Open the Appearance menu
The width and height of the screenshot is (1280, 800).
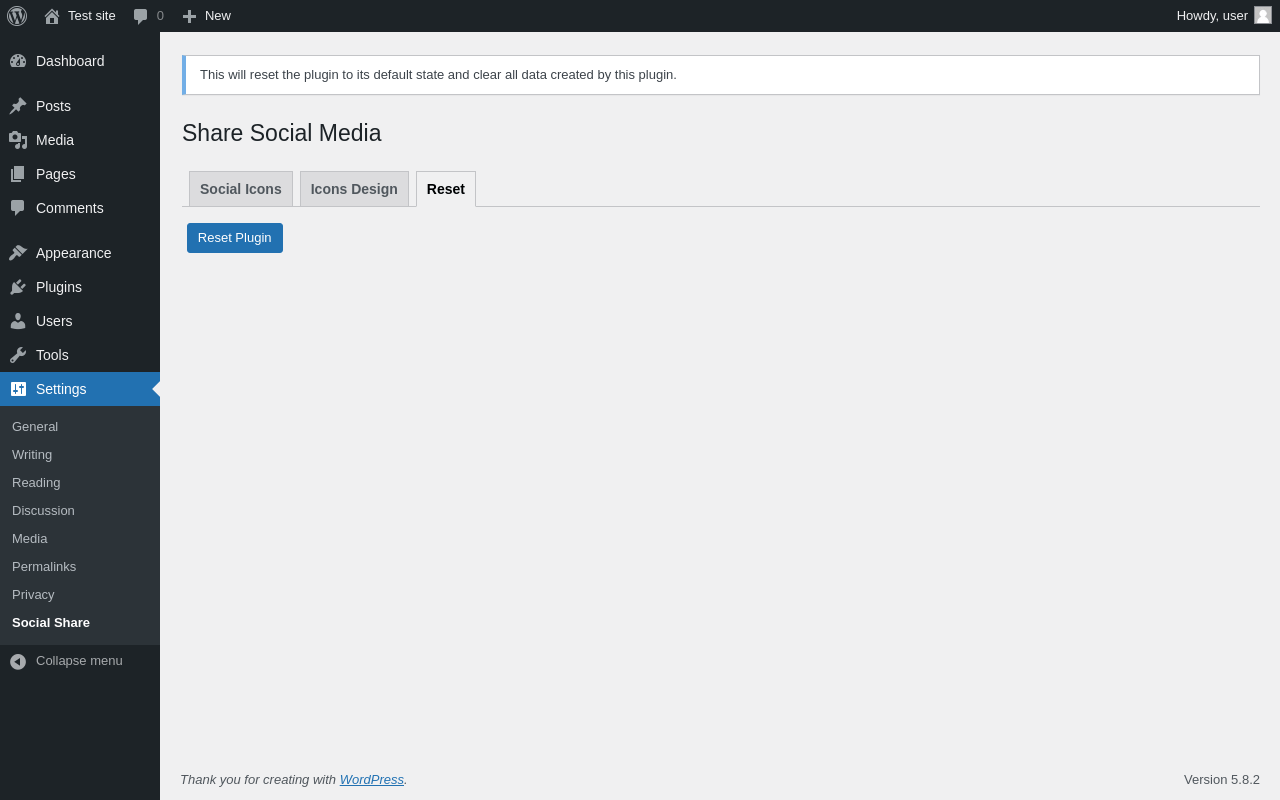click(80, 253)
